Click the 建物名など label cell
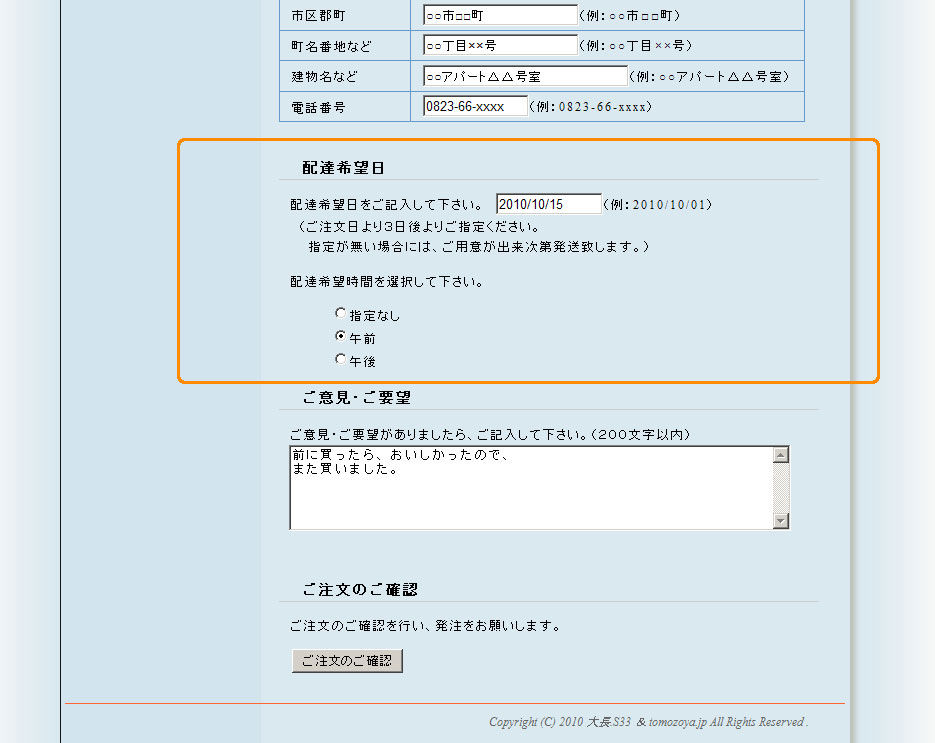Image resolution: width=935 pixels, height=743 pixels. pos(345,76)
